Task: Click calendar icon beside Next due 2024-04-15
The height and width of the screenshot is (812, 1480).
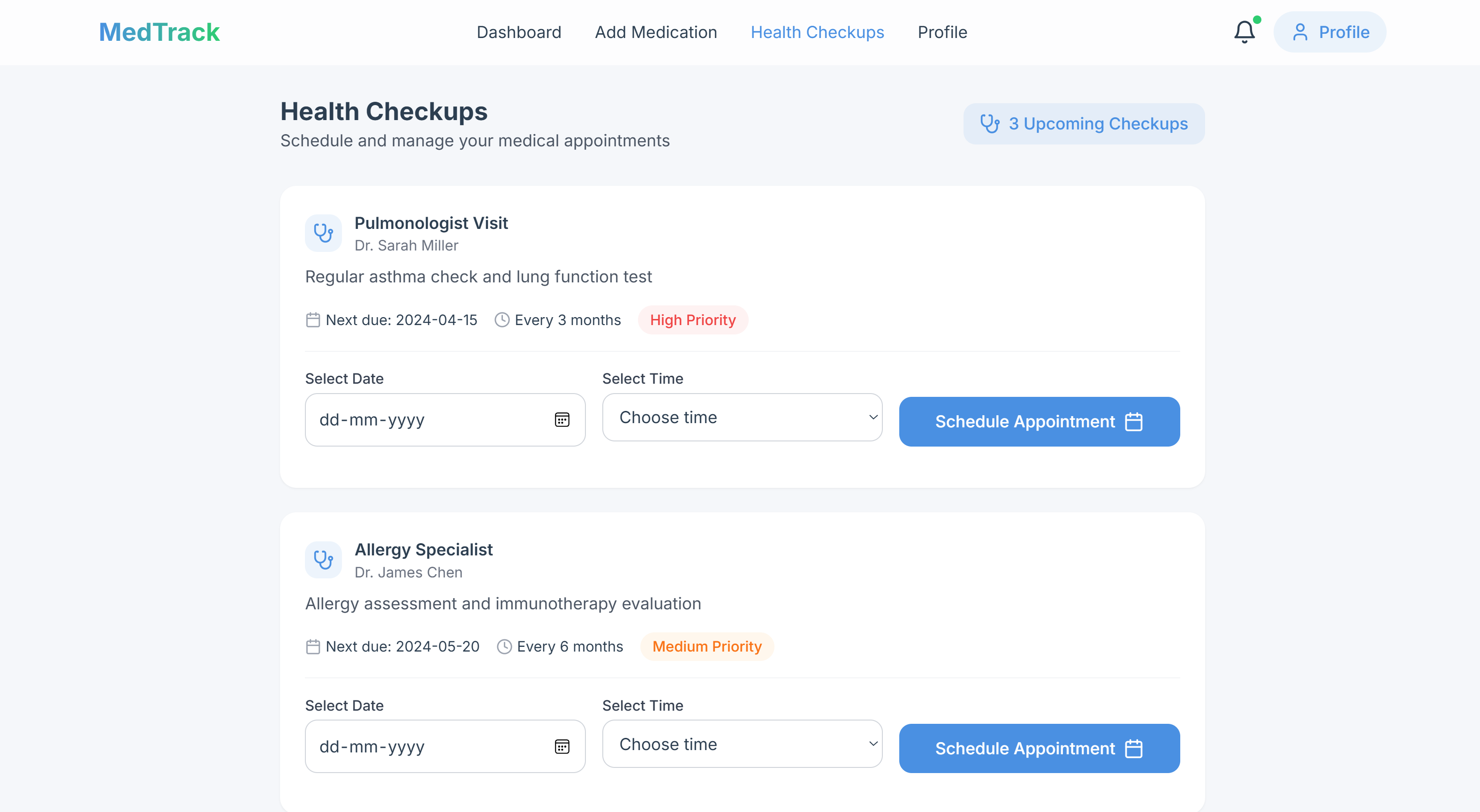Action: point(312,320)
